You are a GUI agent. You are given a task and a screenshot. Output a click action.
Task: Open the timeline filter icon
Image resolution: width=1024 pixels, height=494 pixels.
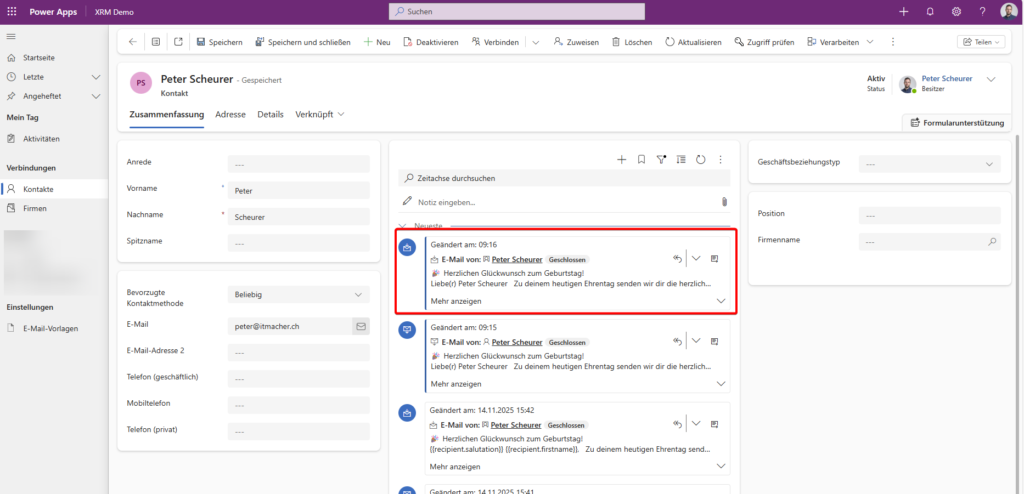(x=661, y=159)
